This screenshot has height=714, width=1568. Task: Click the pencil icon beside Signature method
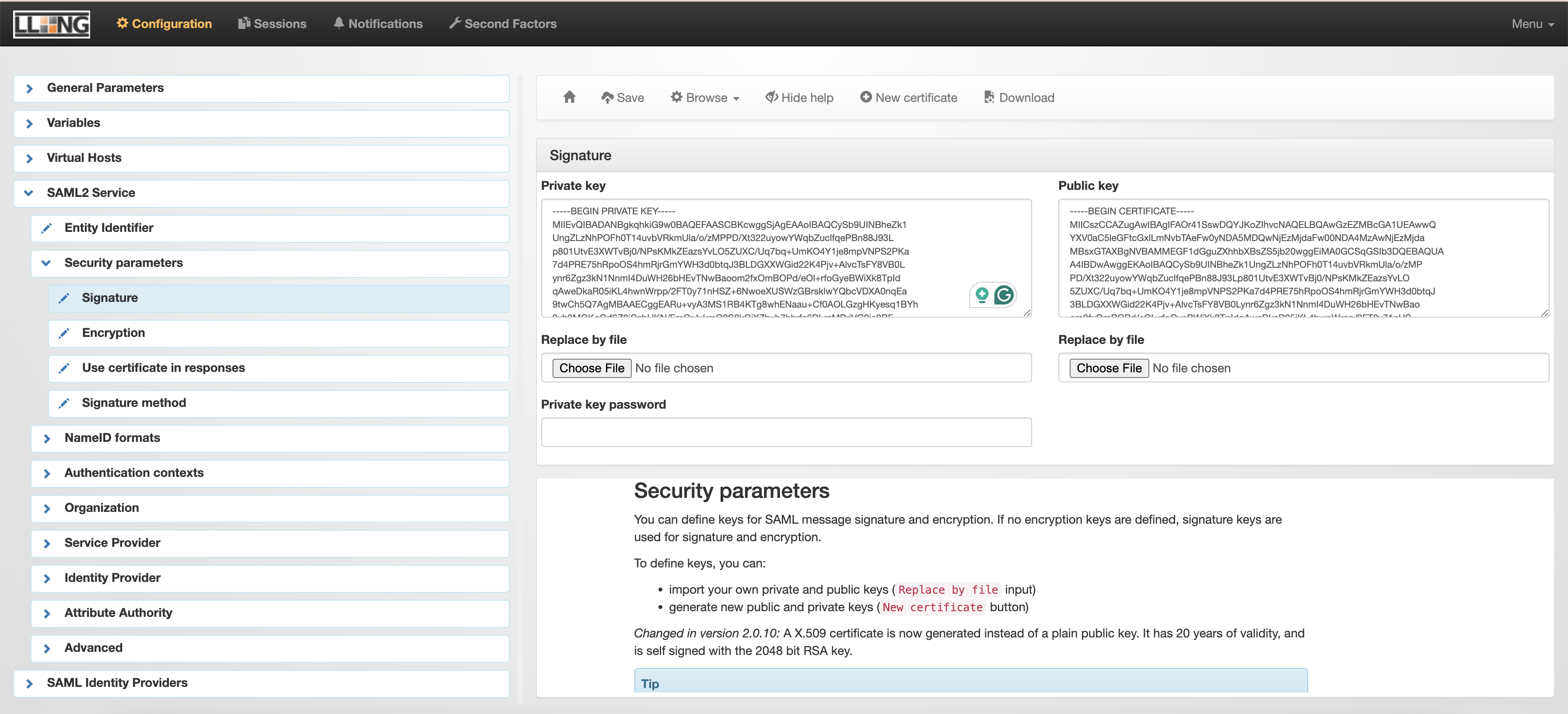pos(64,403)
